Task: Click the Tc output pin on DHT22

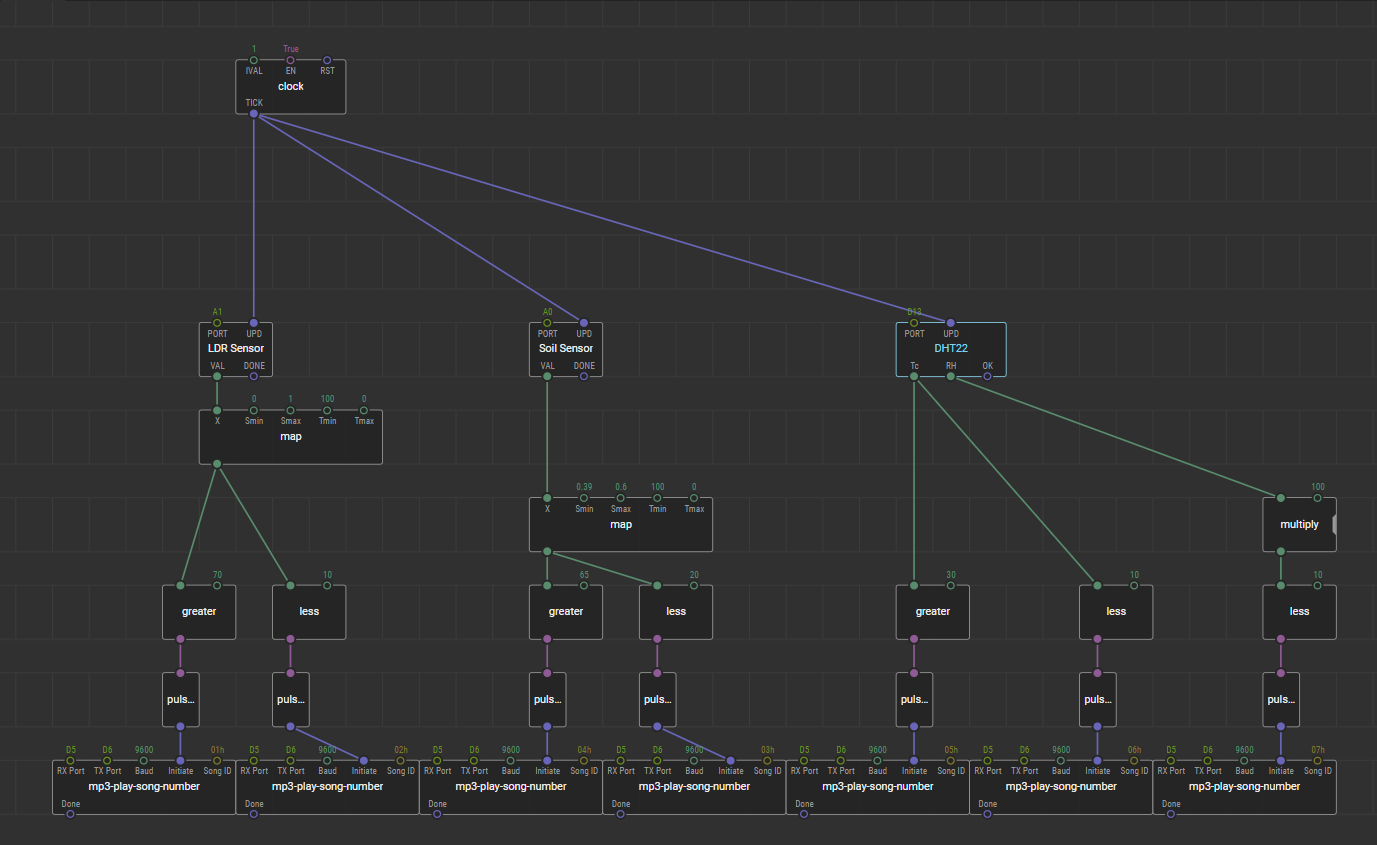Action: click(914, 377)
